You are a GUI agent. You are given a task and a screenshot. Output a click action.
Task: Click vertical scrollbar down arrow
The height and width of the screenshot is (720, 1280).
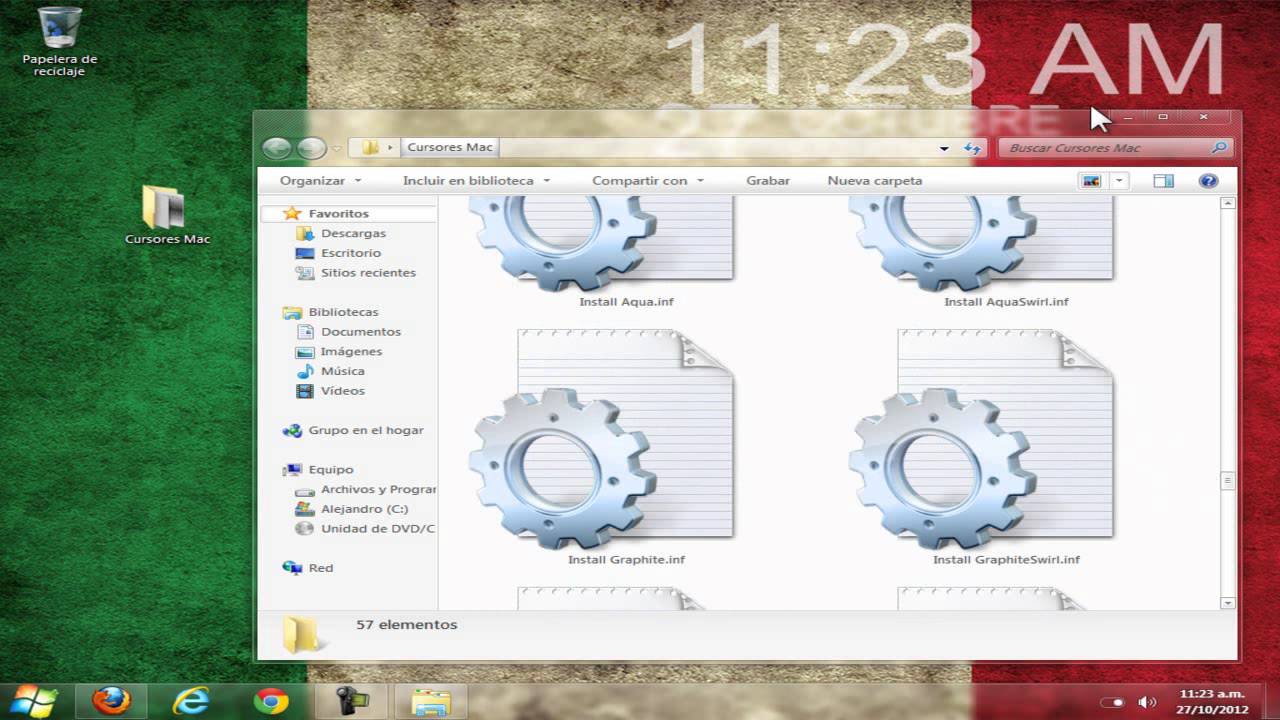point(1228,603)
